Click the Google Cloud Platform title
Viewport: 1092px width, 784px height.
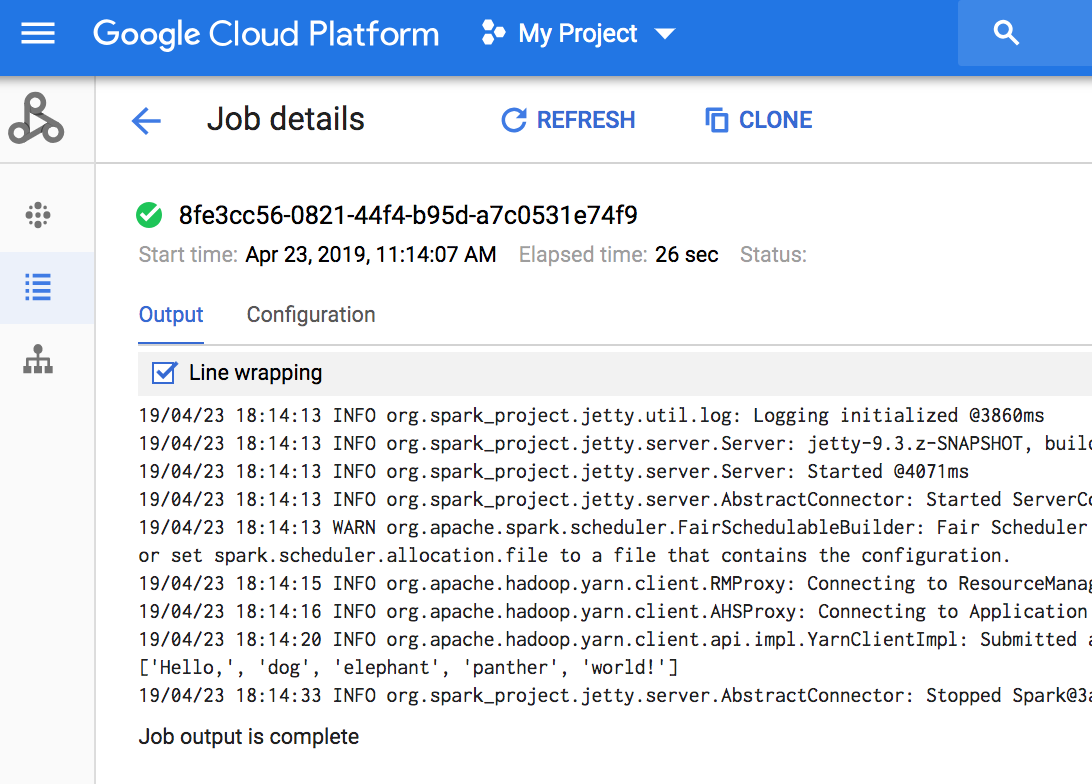pyautogui.click(x=266, y=34)
